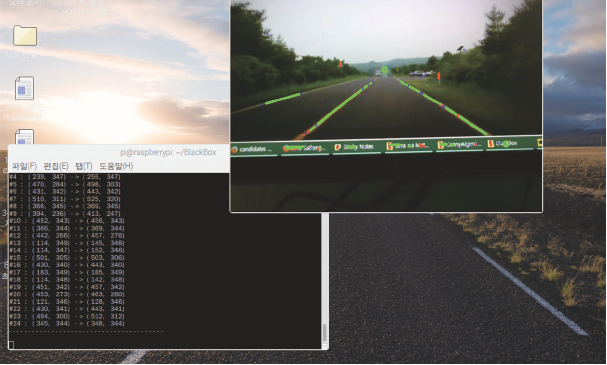Click the terminal's vertical scrollbar thumb
The image size is (607, 365).
coord(324,333)
